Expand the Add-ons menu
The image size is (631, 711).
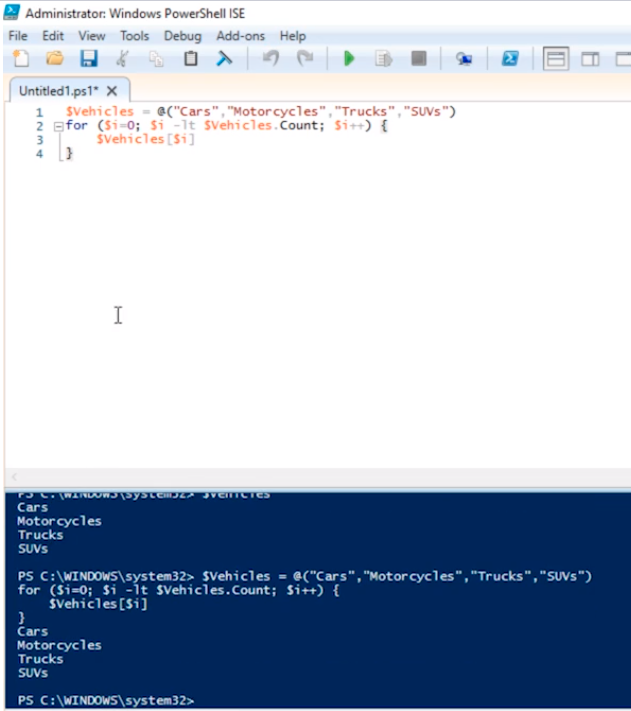pyautogui.click(x=240, y=36)
